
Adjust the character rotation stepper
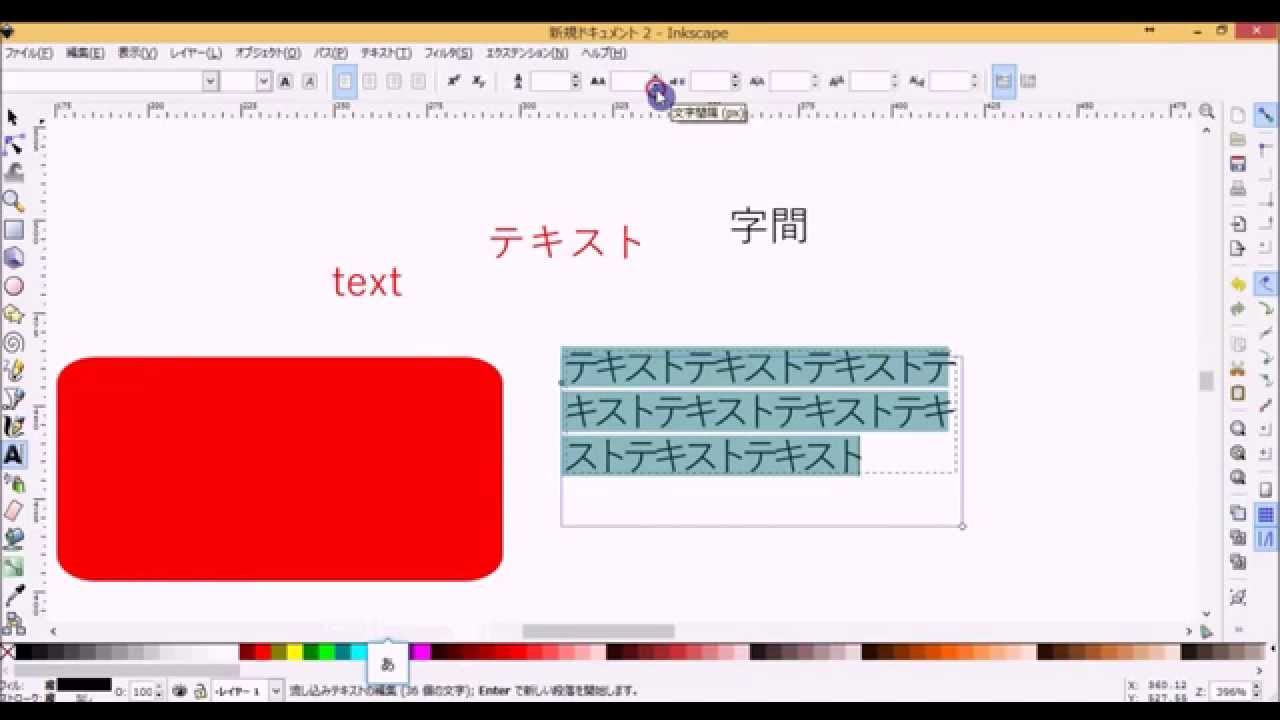(974, 82)
